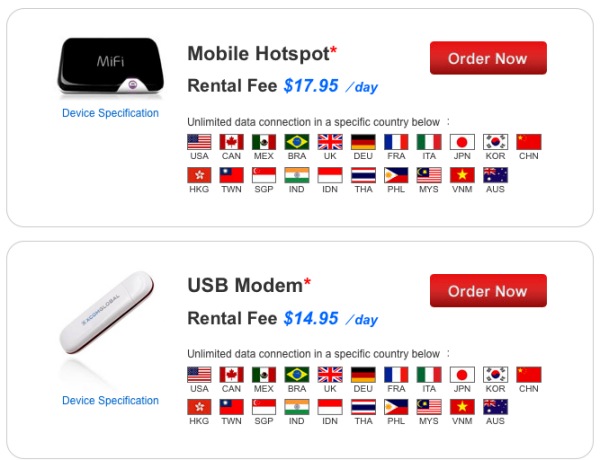This screenshot has height=460, width=600.
Task: Choose UK flag in USB Modem section
Action: pos(330,375)
